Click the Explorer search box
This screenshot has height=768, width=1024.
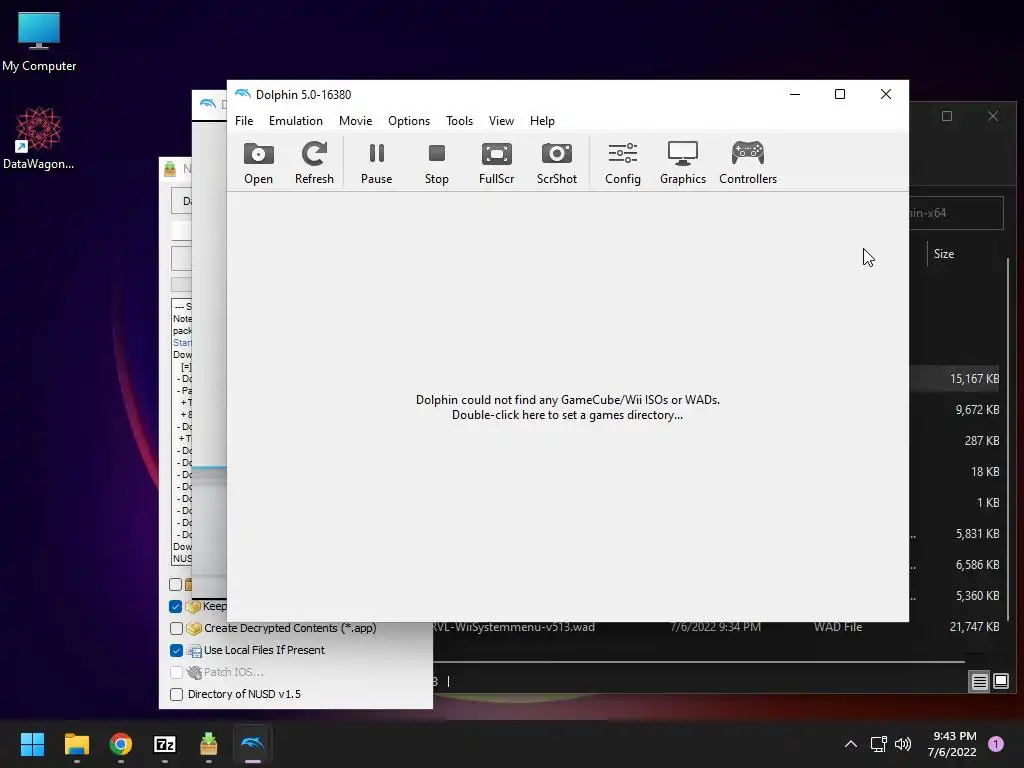(x=956, y=213)
